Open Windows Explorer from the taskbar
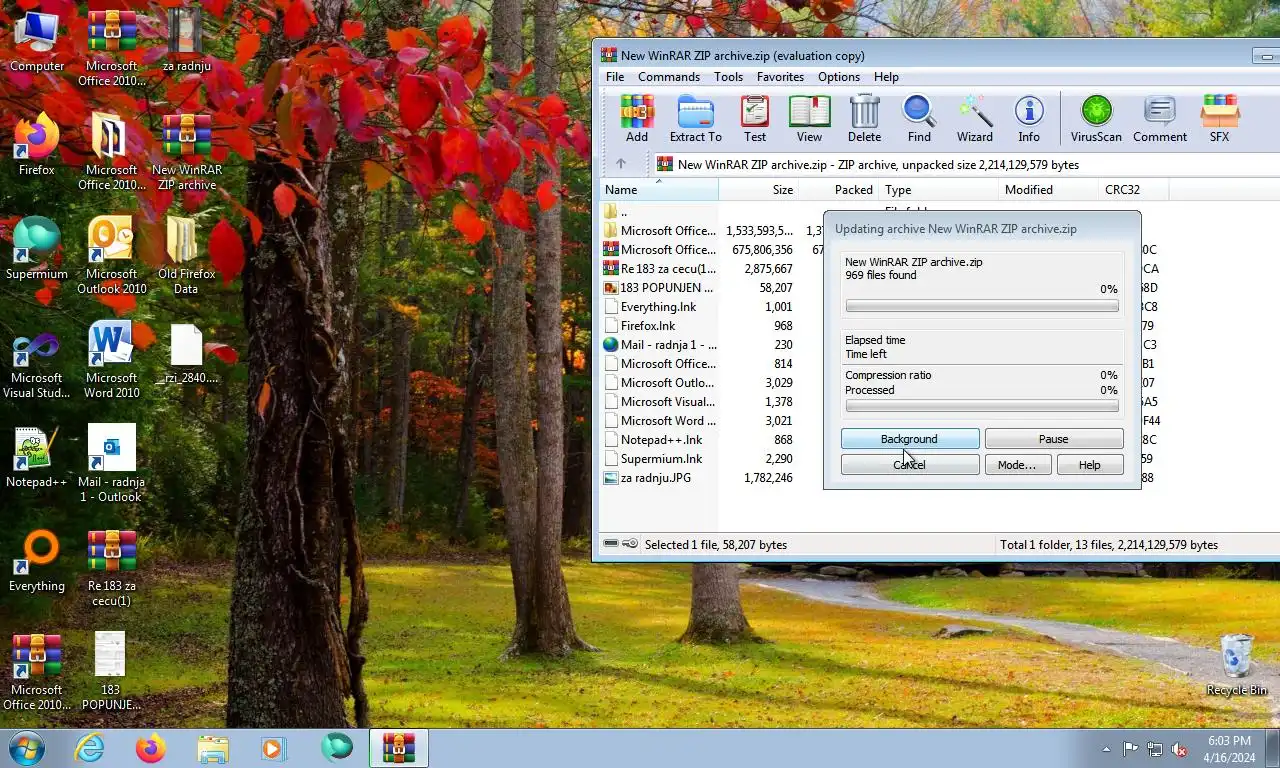 coord(213,748)
